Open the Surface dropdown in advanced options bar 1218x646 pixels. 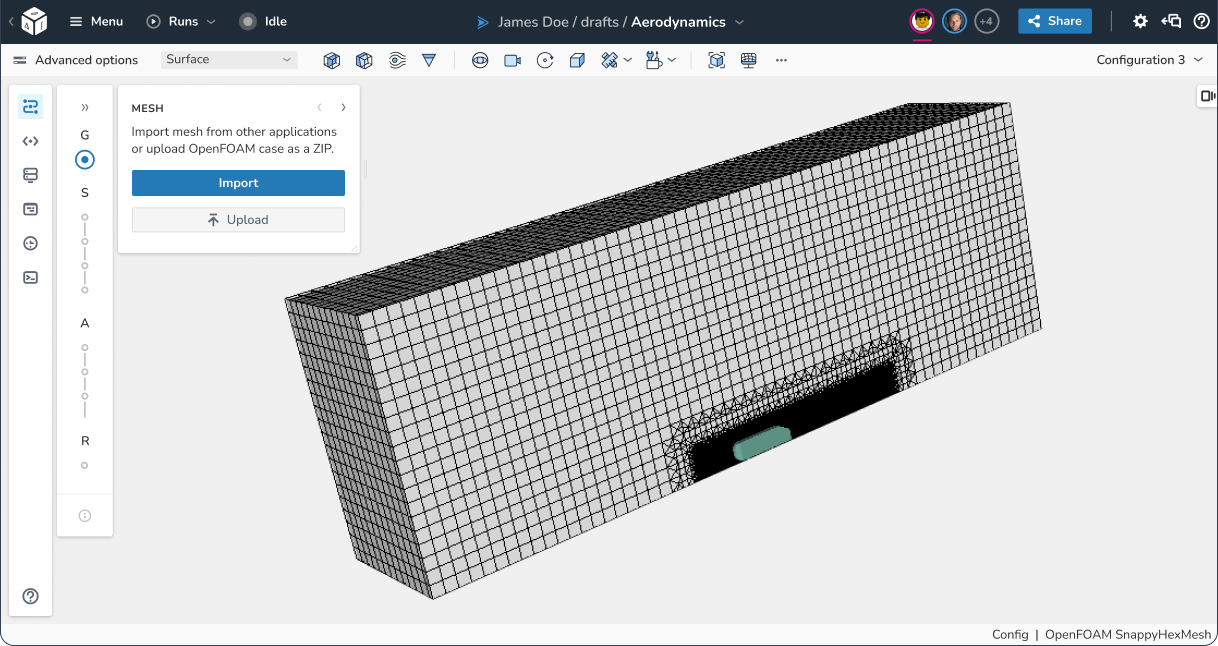(x=228, y=59)
